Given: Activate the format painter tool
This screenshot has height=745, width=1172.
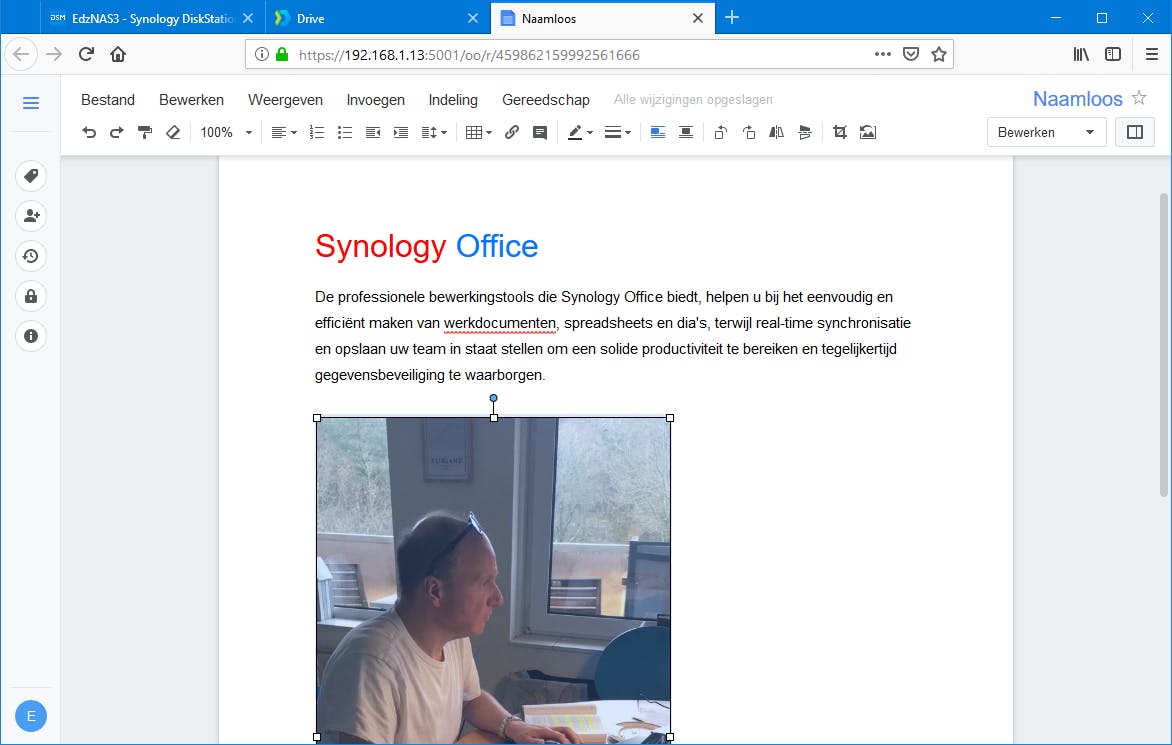Looking at the screenshot, I should click(144, 132).
